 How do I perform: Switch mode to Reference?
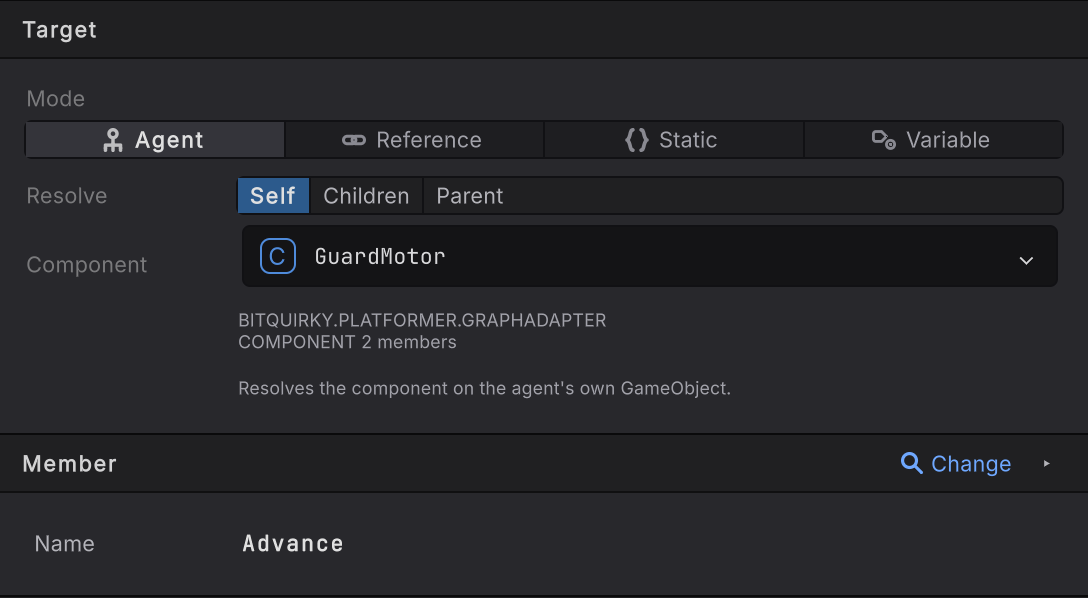tap(414, 139)
